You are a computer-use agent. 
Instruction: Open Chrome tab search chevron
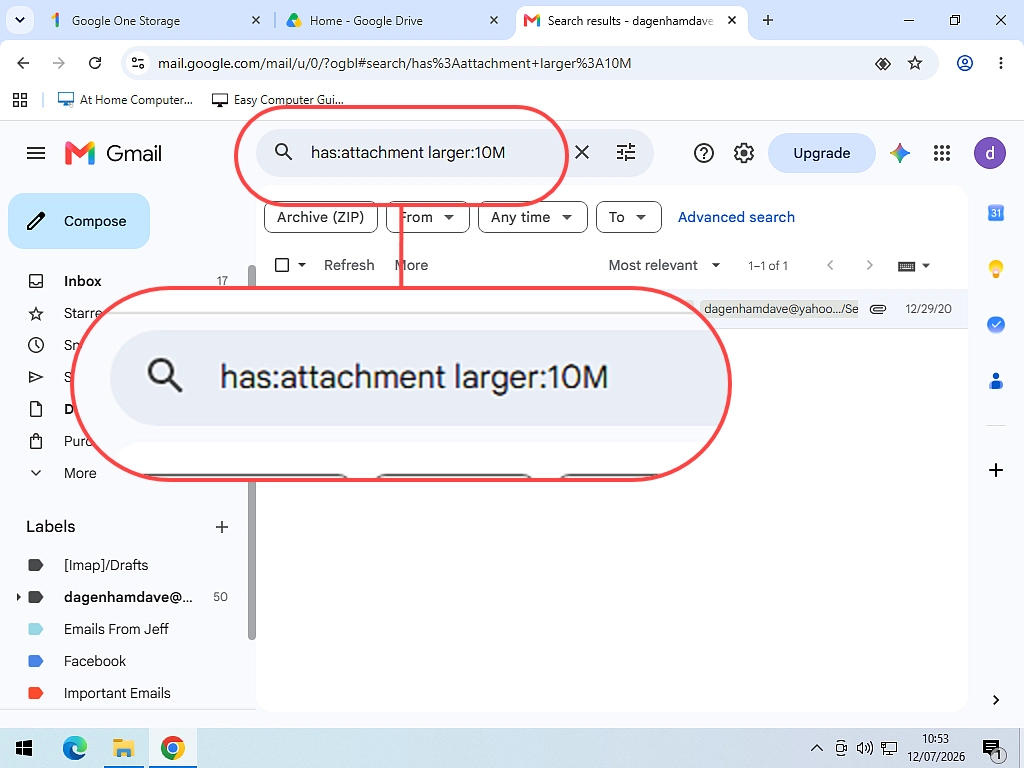coord(20,20)
